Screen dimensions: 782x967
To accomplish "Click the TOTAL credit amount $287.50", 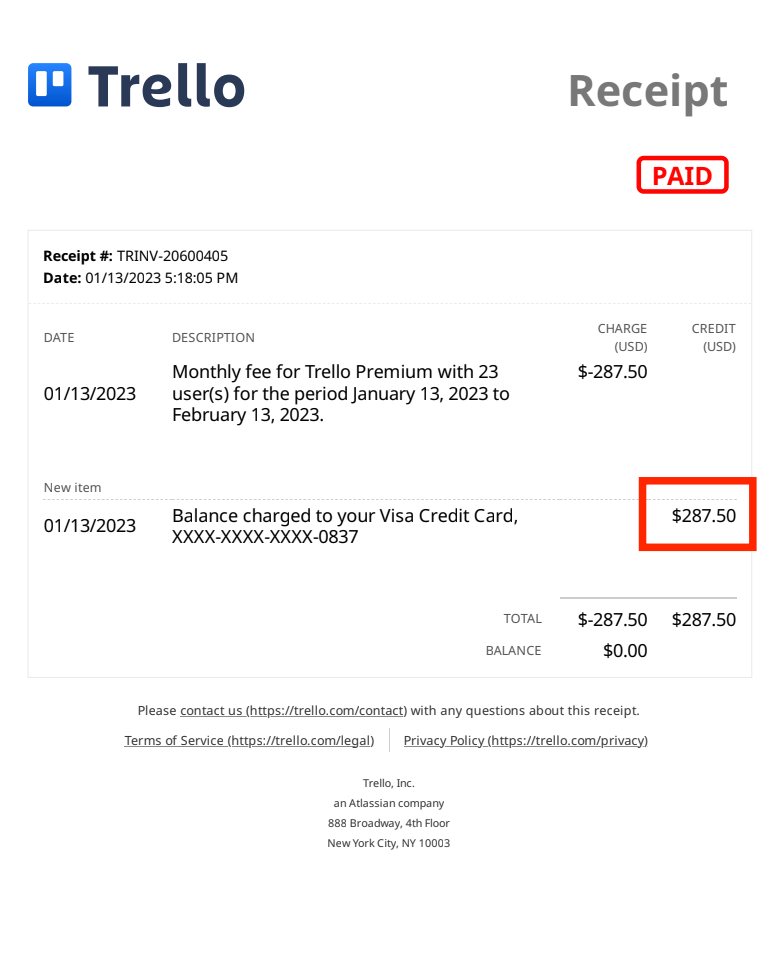I will (x=704, y=620).
